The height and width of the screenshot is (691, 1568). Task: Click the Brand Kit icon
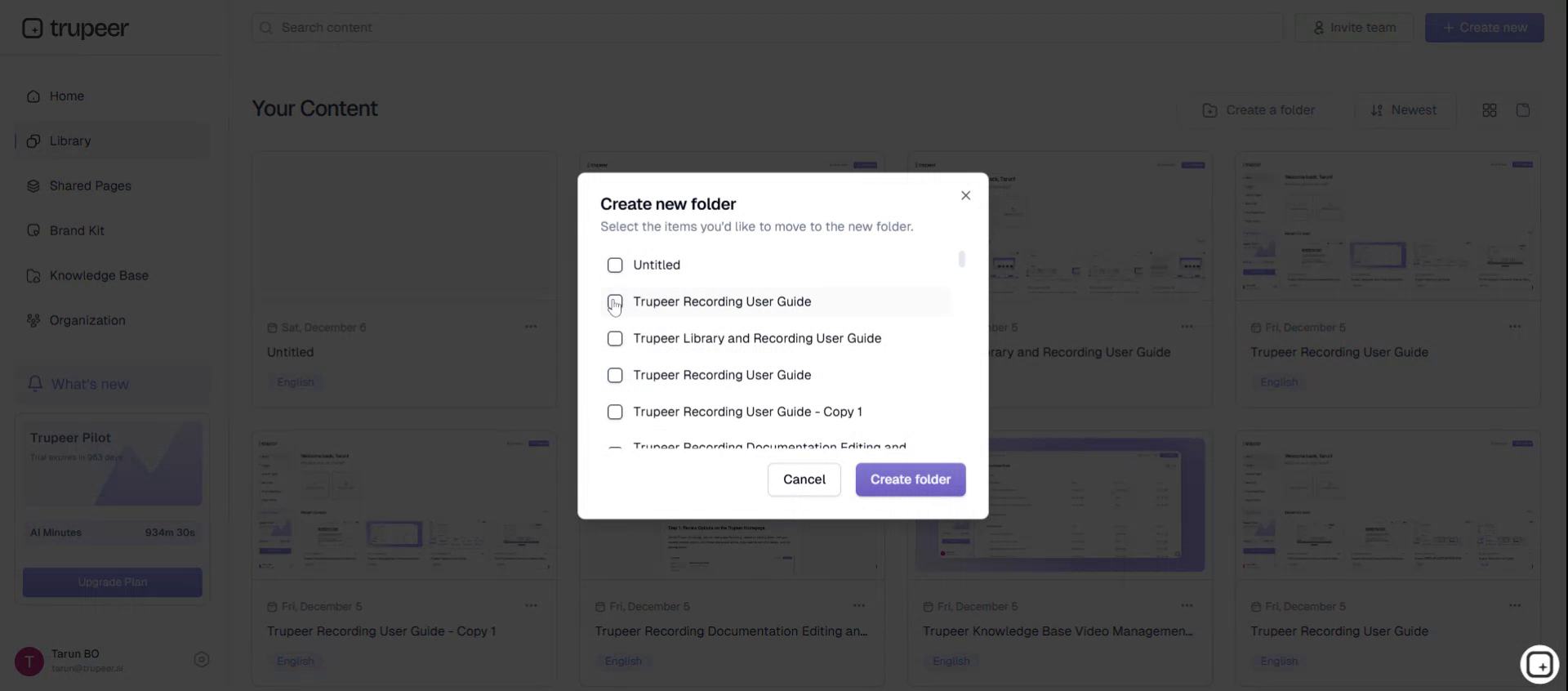point(33,231)
